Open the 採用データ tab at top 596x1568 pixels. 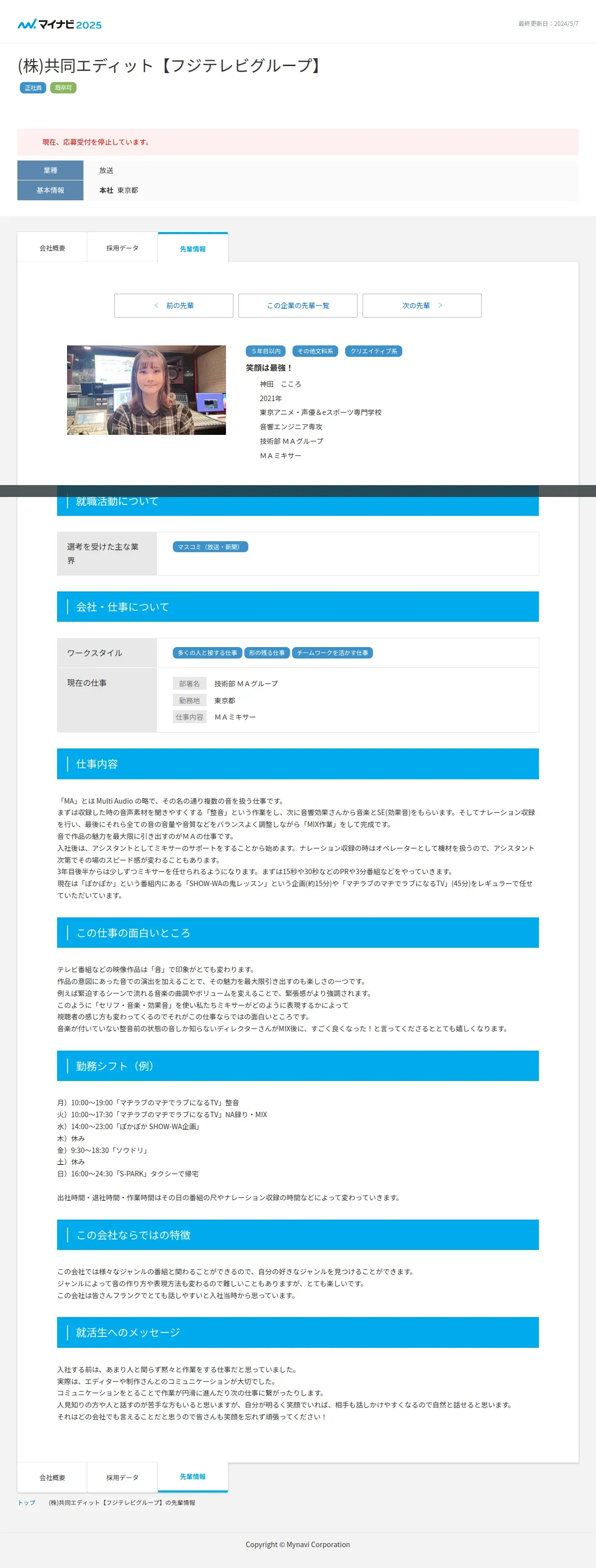click(122, 248)
